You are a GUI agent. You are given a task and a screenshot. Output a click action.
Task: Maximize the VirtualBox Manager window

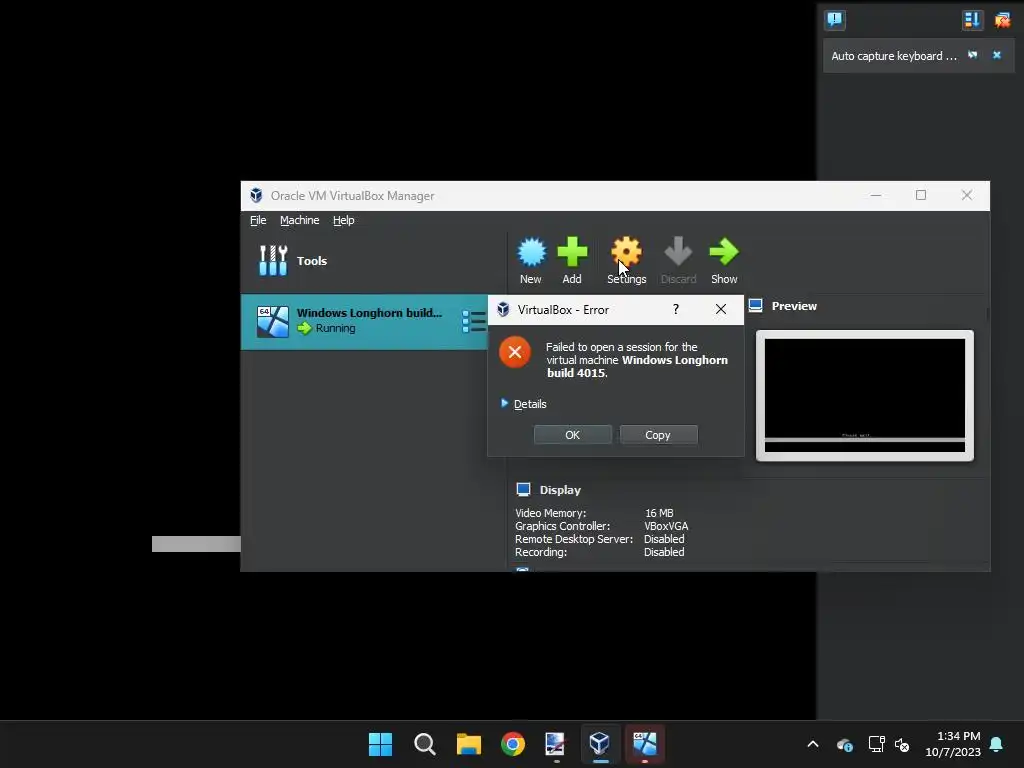[921, 195]
